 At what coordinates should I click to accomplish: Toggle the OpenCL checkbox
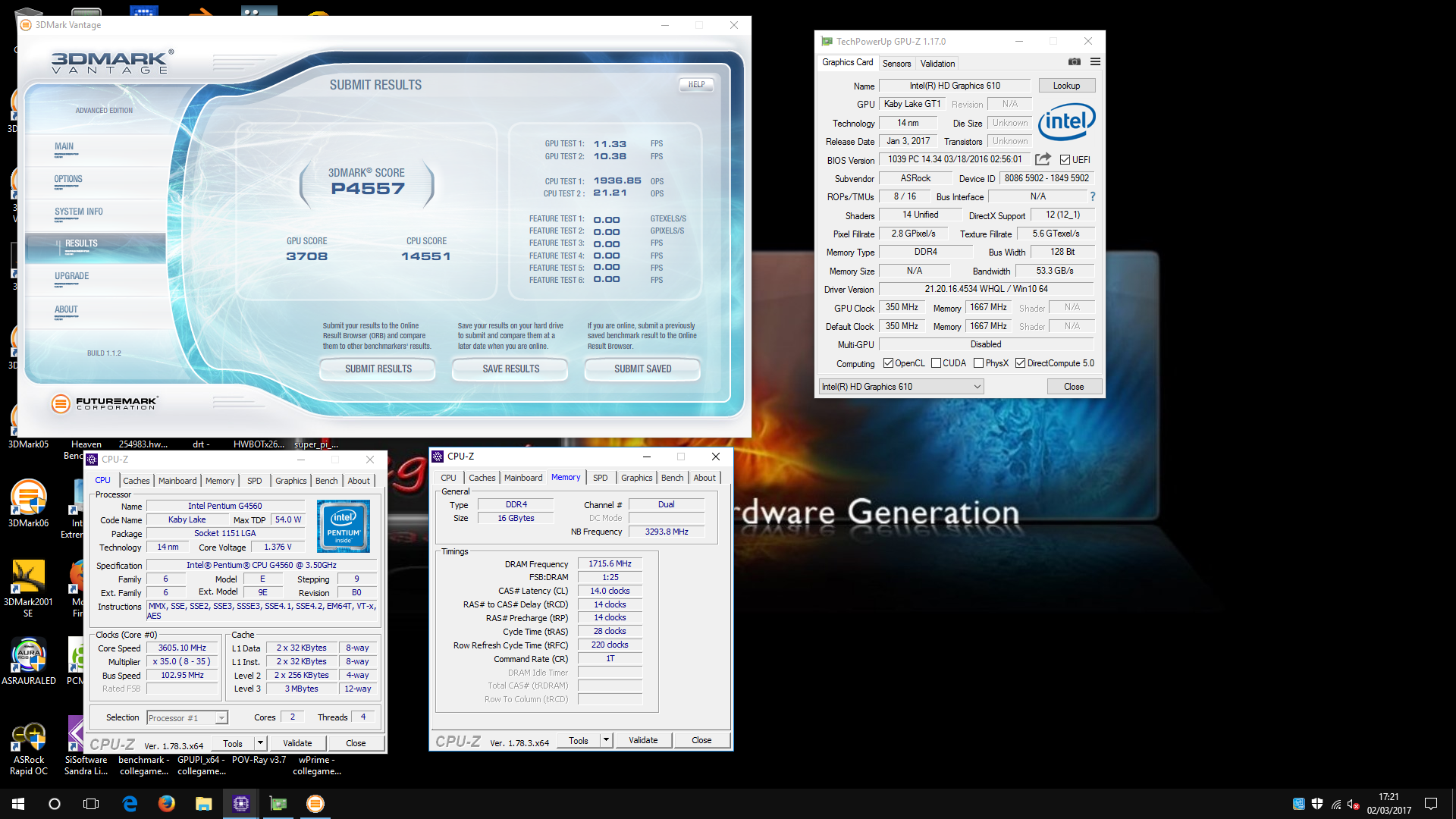(x=888, y=363)
